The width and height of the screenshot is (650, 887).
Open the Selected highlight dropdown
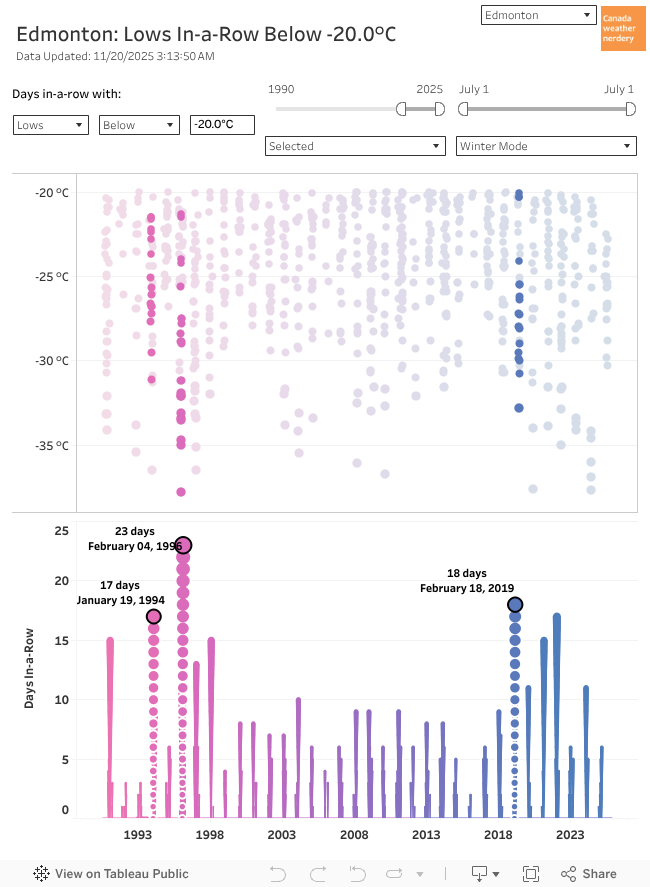pyautogui.click(x=355, y=146)
